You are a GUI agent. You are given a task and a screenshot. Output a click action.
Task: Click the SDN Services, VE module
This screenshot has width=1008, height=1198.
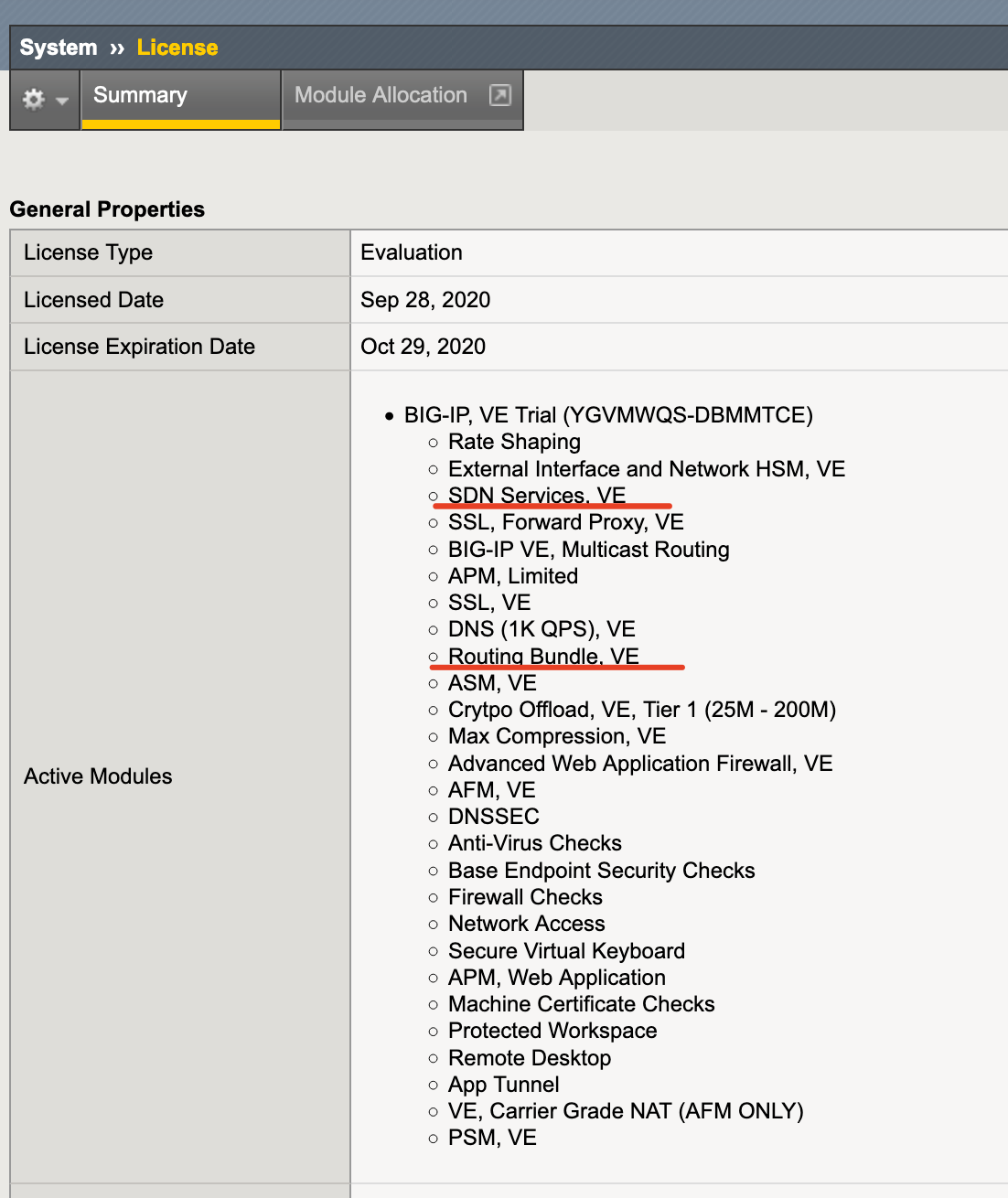[x=537, y=496]
